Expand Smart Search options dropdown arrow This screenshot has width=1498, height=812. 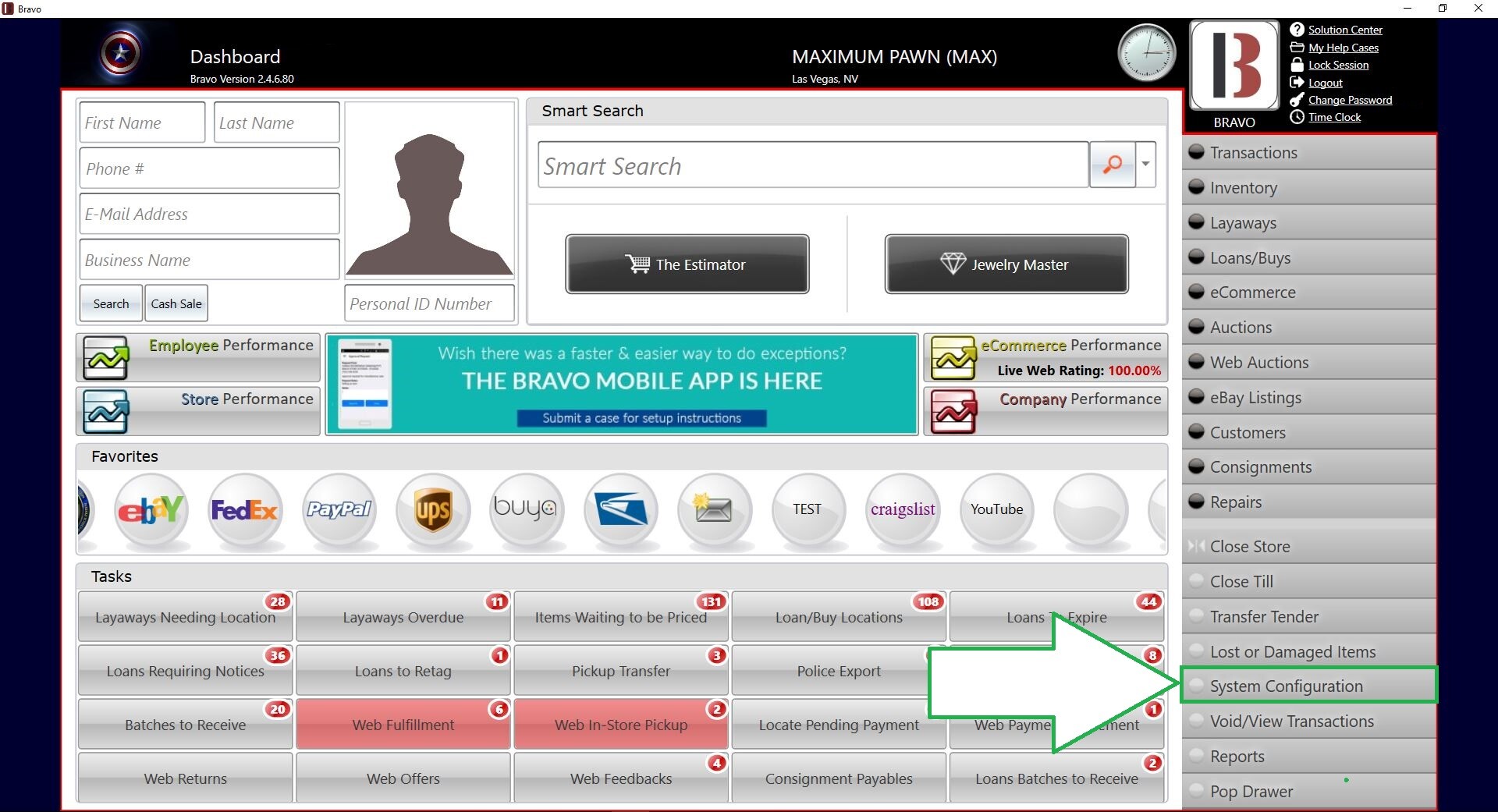coord(1145,164)
